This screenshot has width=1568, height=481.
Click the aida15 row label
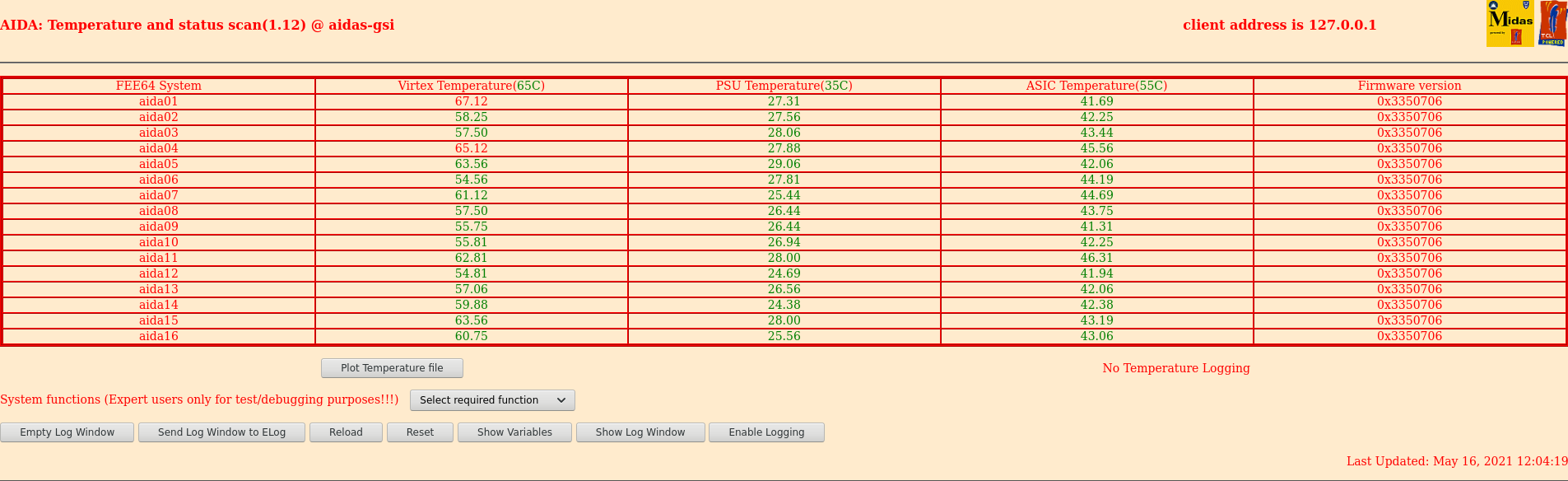pos(159,320)
